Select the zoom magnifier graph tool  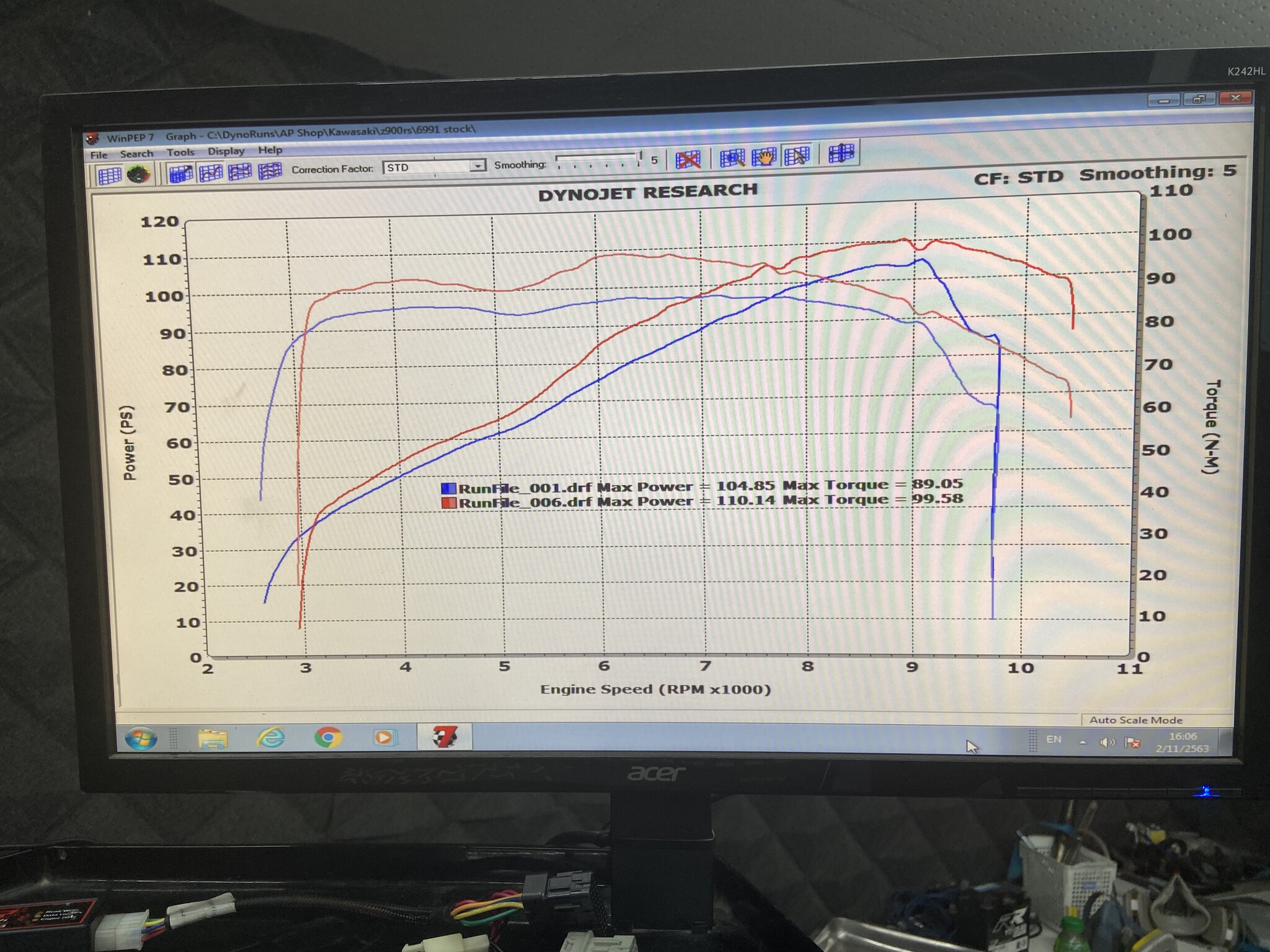(x=732, y=157)
